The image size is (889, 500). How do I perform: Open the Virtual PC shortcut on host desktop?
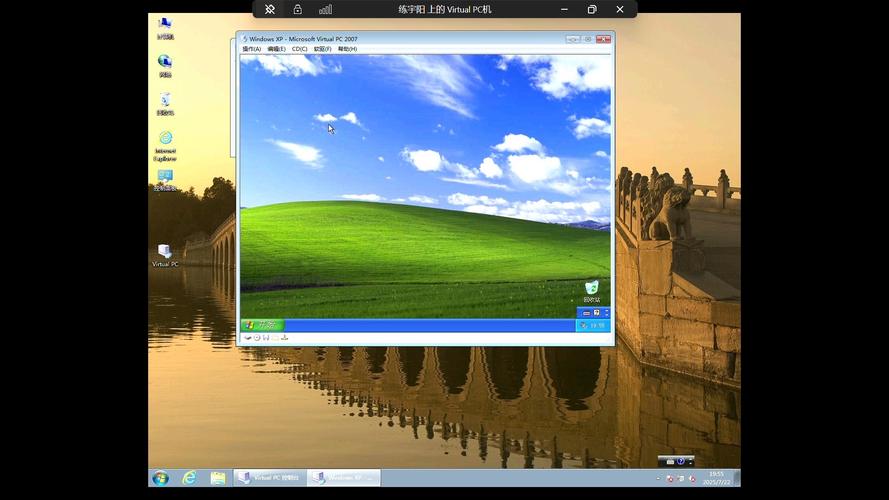tap(165, 253)
